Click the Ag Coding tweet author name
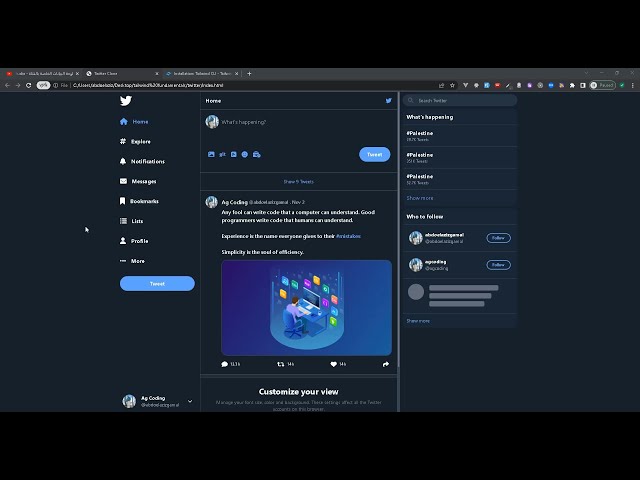The width and height of the screenshot is (640, 480). click(234, 202)
